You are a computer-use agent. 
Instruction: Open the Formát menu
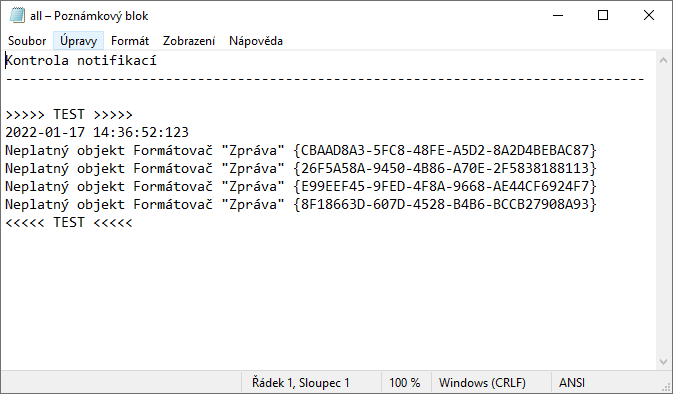pos(130,41)
